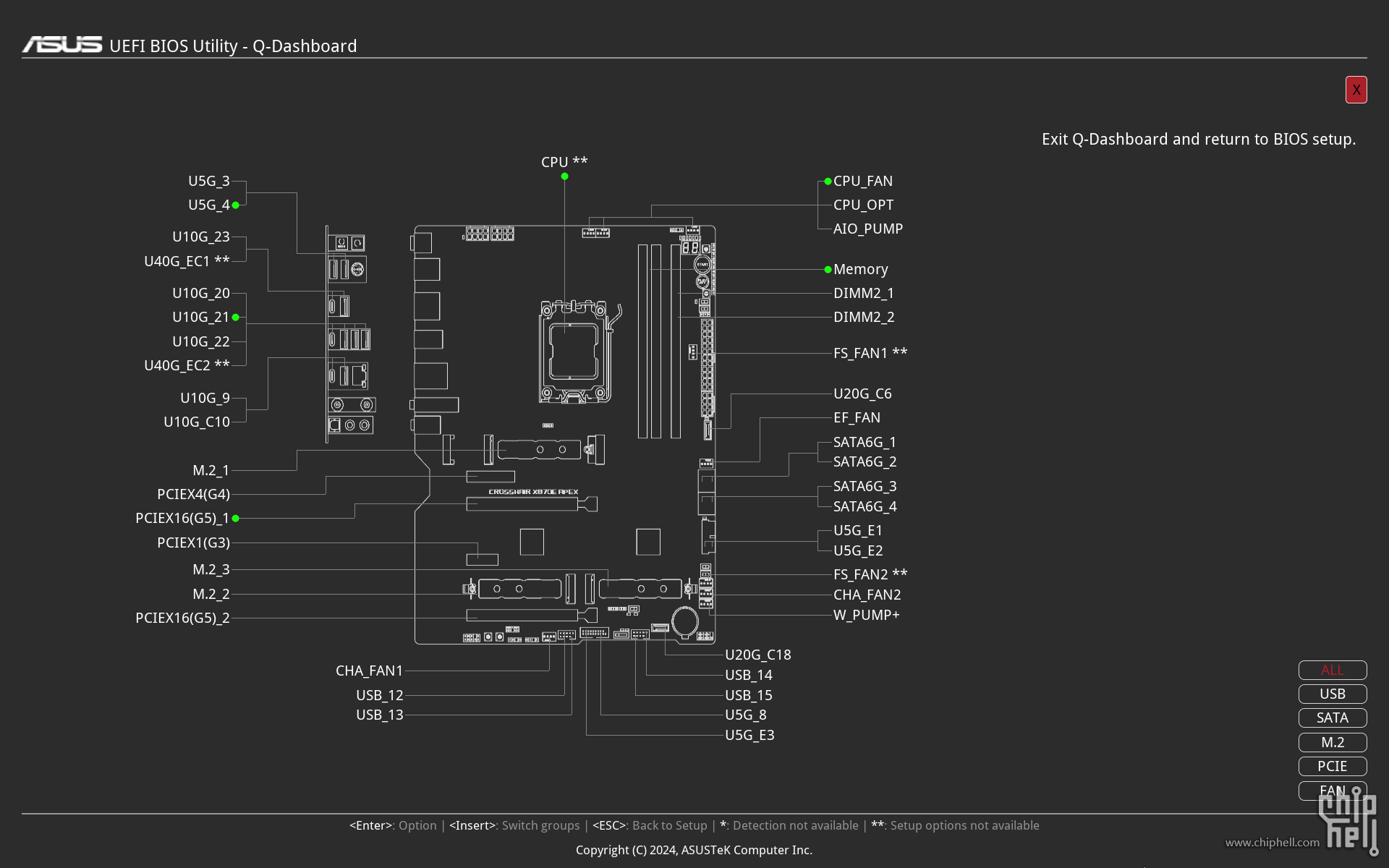Select the PCIEX16(G5)_2 slot label

click(x=182, y=618)
